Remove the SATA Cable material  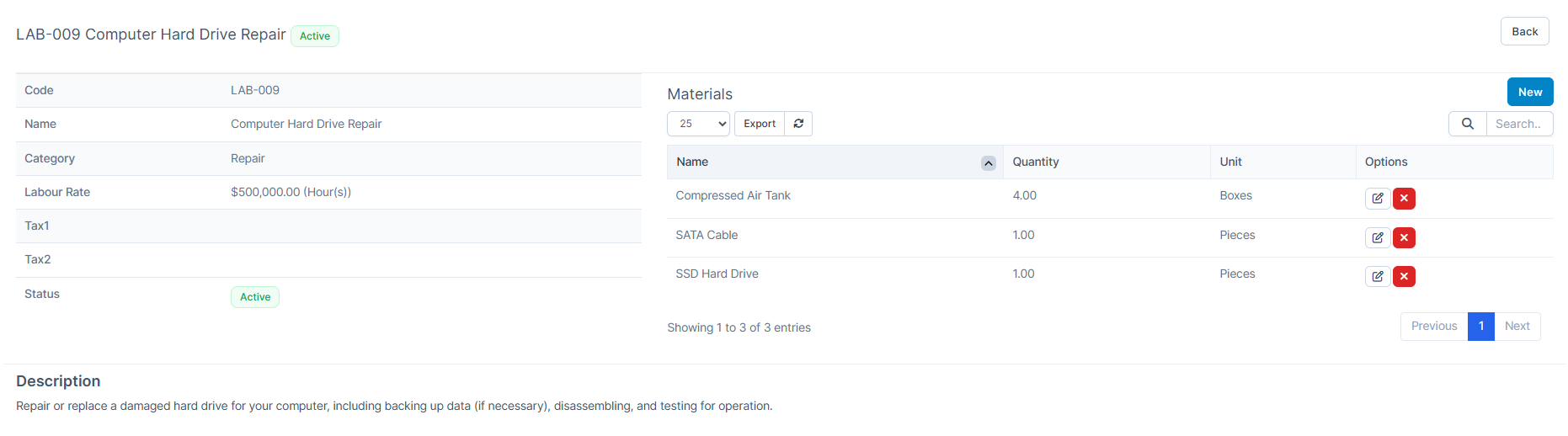[1404, 237]
